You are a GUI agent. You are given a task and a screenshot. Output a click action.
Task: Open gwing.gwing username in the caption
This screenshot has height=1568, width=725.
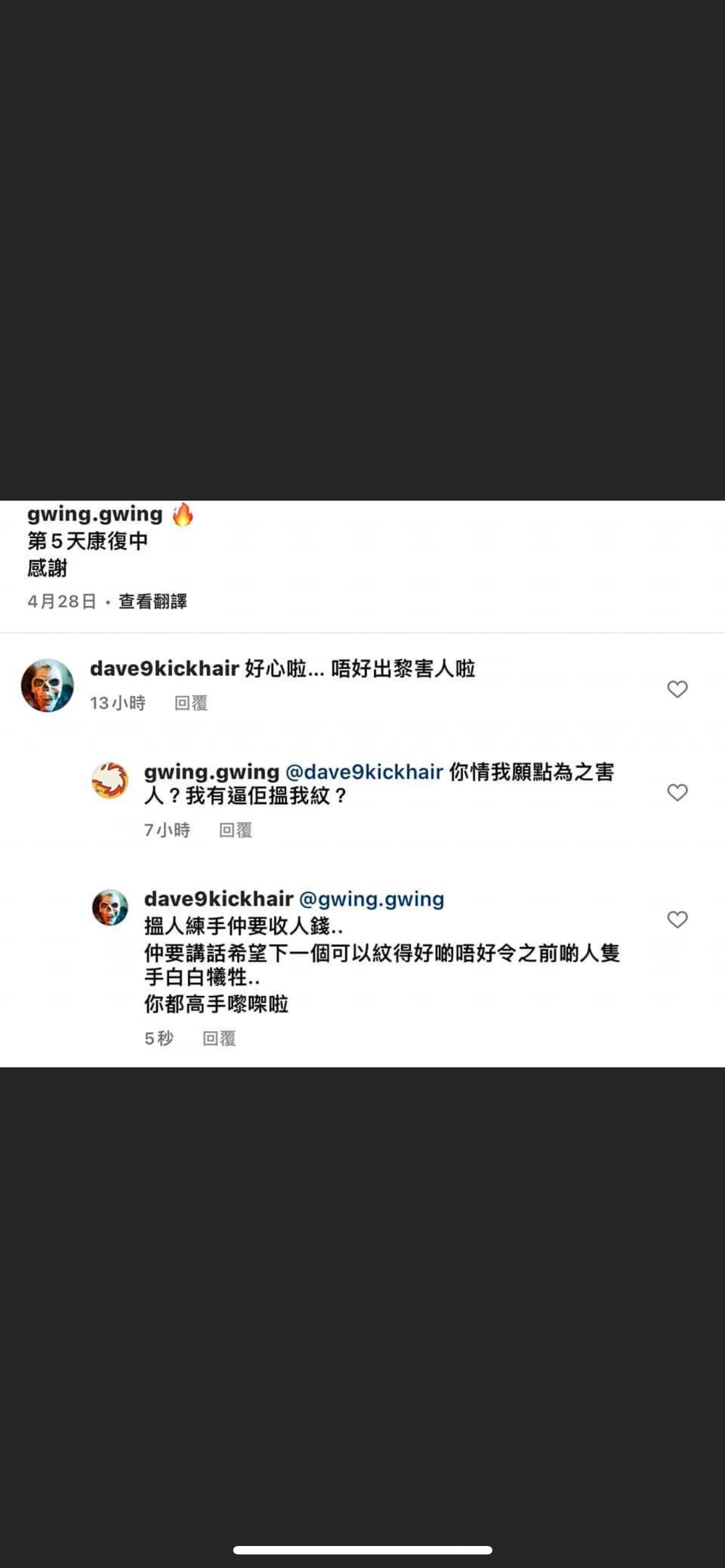95,514
